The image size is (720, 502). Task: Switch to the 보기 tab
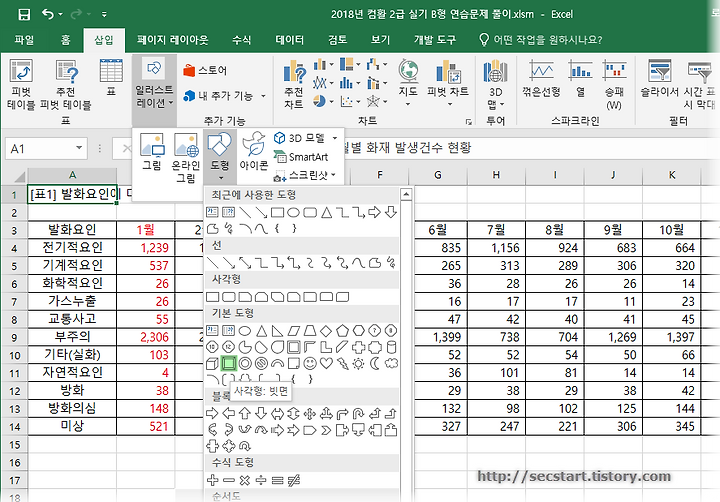coord(380,40)
